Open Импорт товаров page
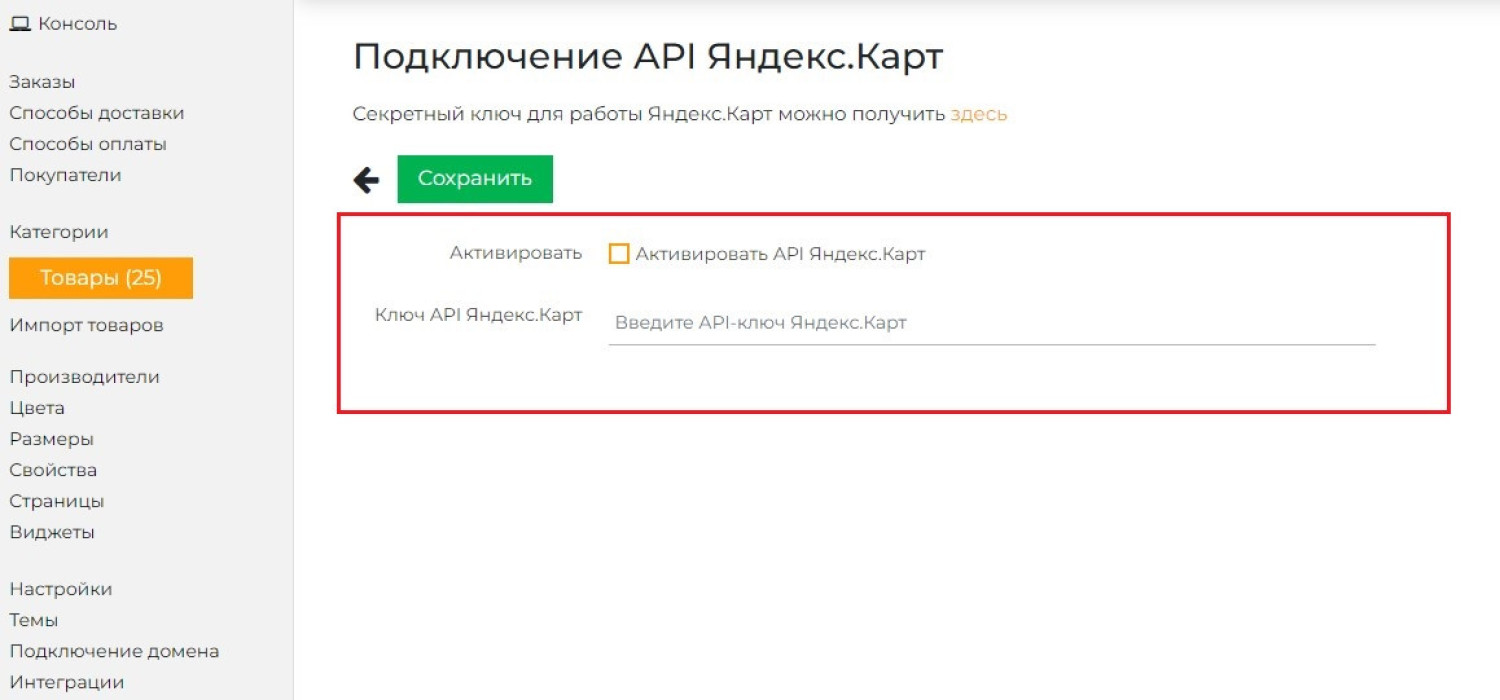This screenshot has width=1500, height=700. click(x=86, y=325)
